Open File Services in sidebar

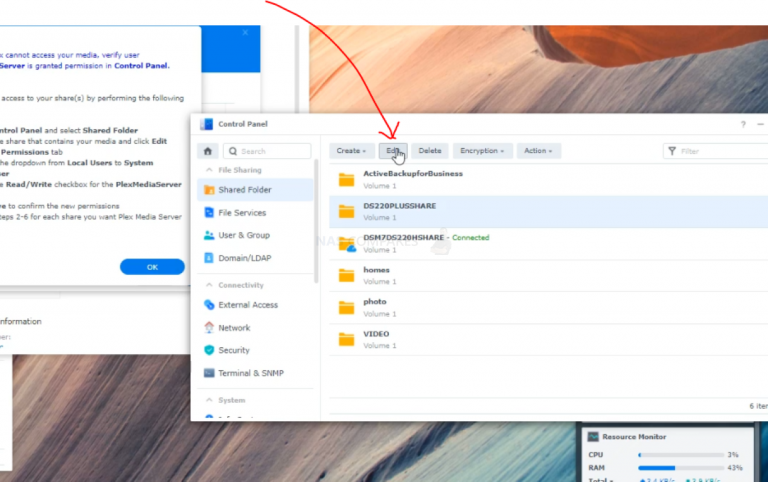coord(241,213)
